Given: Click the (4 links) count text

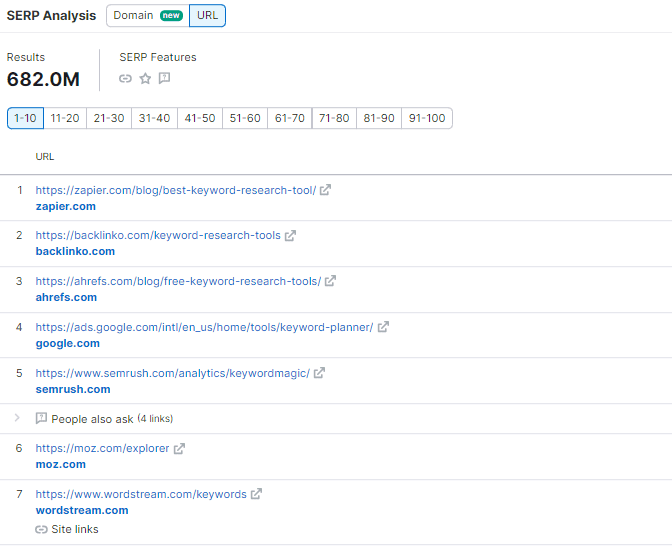Looking at the screenshot, I should coord(156,419).
